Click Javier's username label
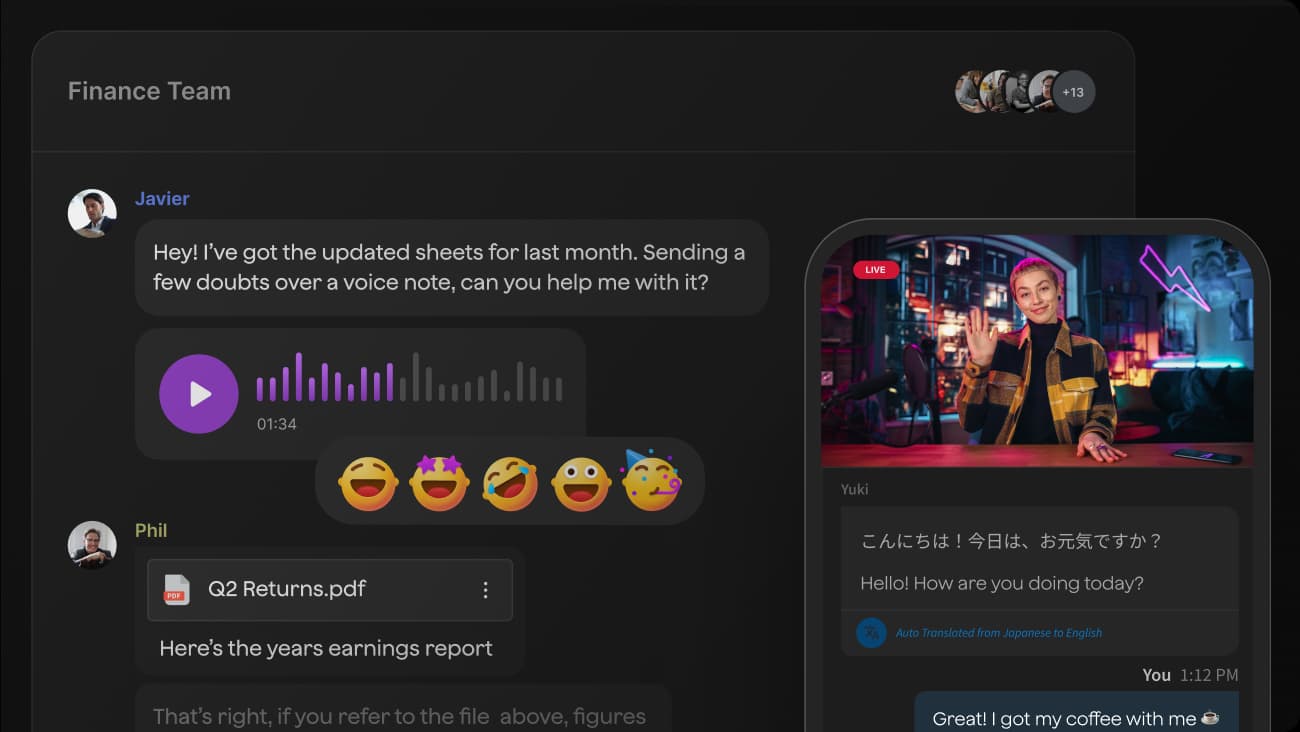 [162, 199]
